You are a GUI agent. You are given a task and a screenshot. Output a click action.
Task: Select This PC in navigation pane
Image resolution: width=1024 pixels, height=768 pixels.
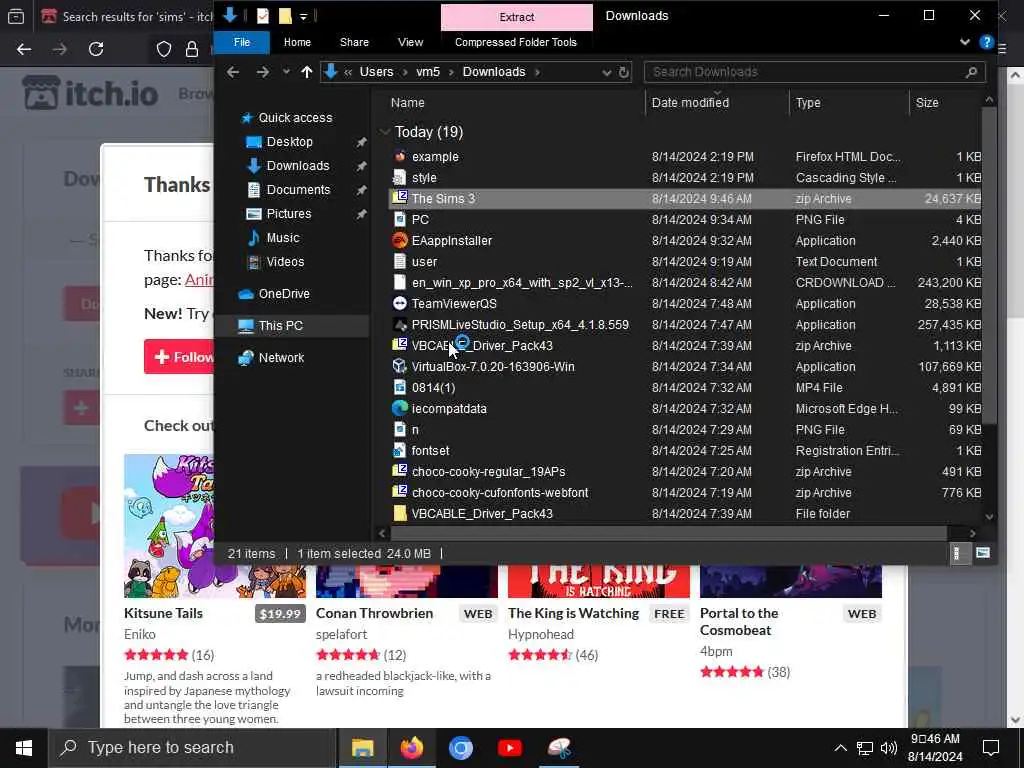[280, 325]
